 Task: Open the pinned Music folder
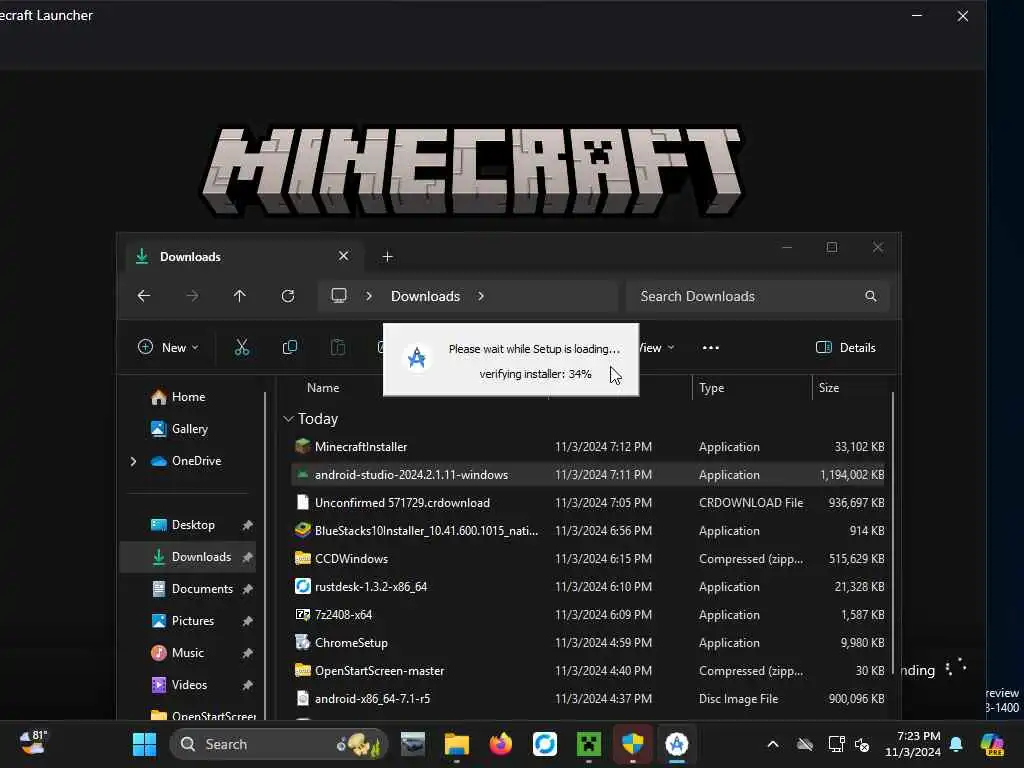[187, 652]
